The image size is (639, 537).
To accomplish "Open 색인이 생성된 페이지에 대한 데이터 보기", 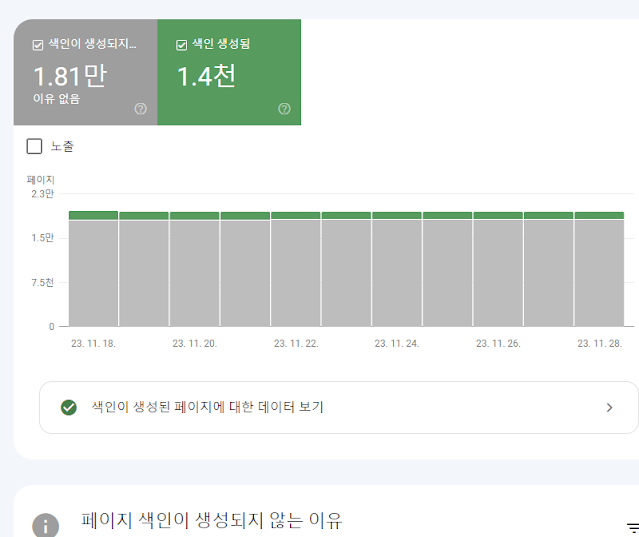I will [x=339, y=407].
